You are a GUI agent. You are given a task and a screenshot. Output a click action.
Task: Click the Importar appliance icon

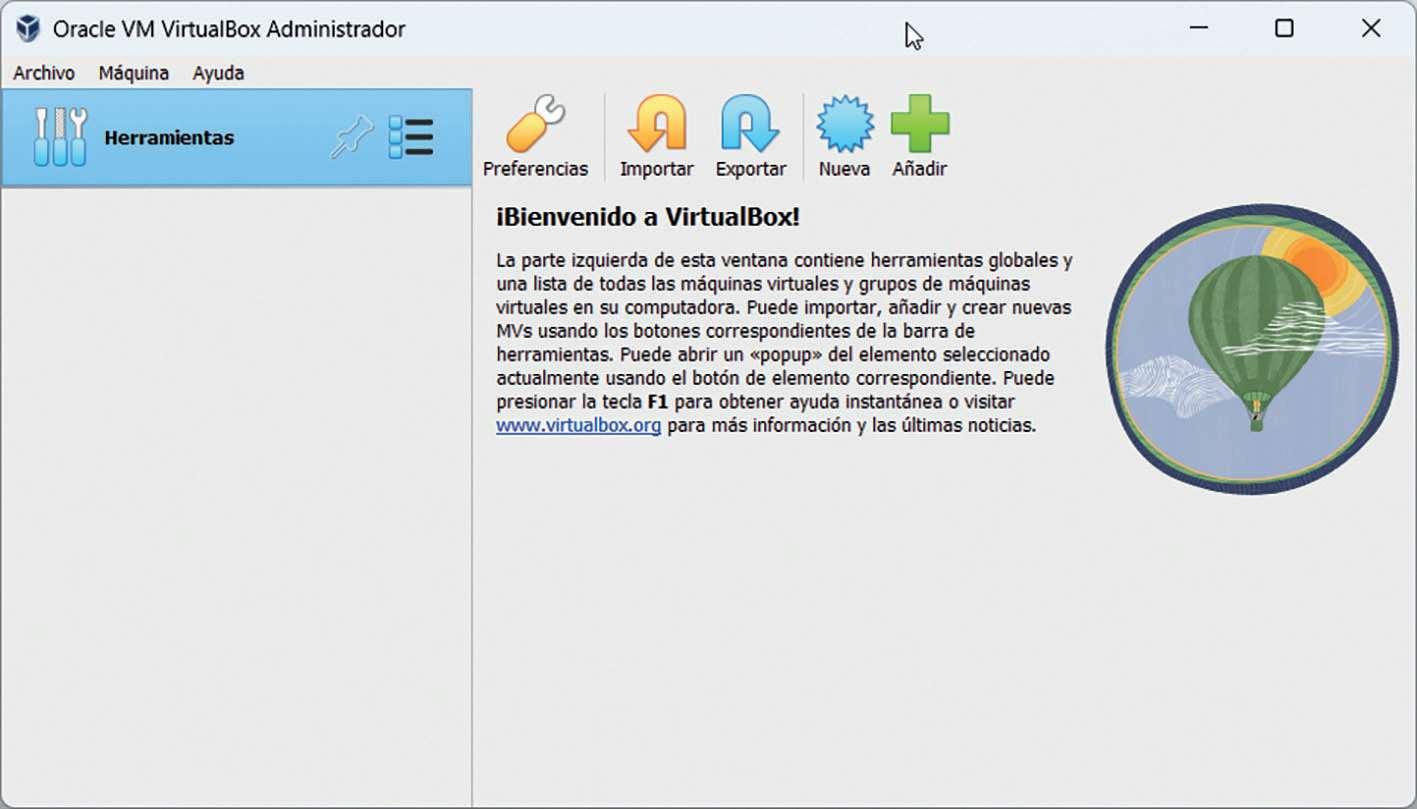(x=656, y=137)
